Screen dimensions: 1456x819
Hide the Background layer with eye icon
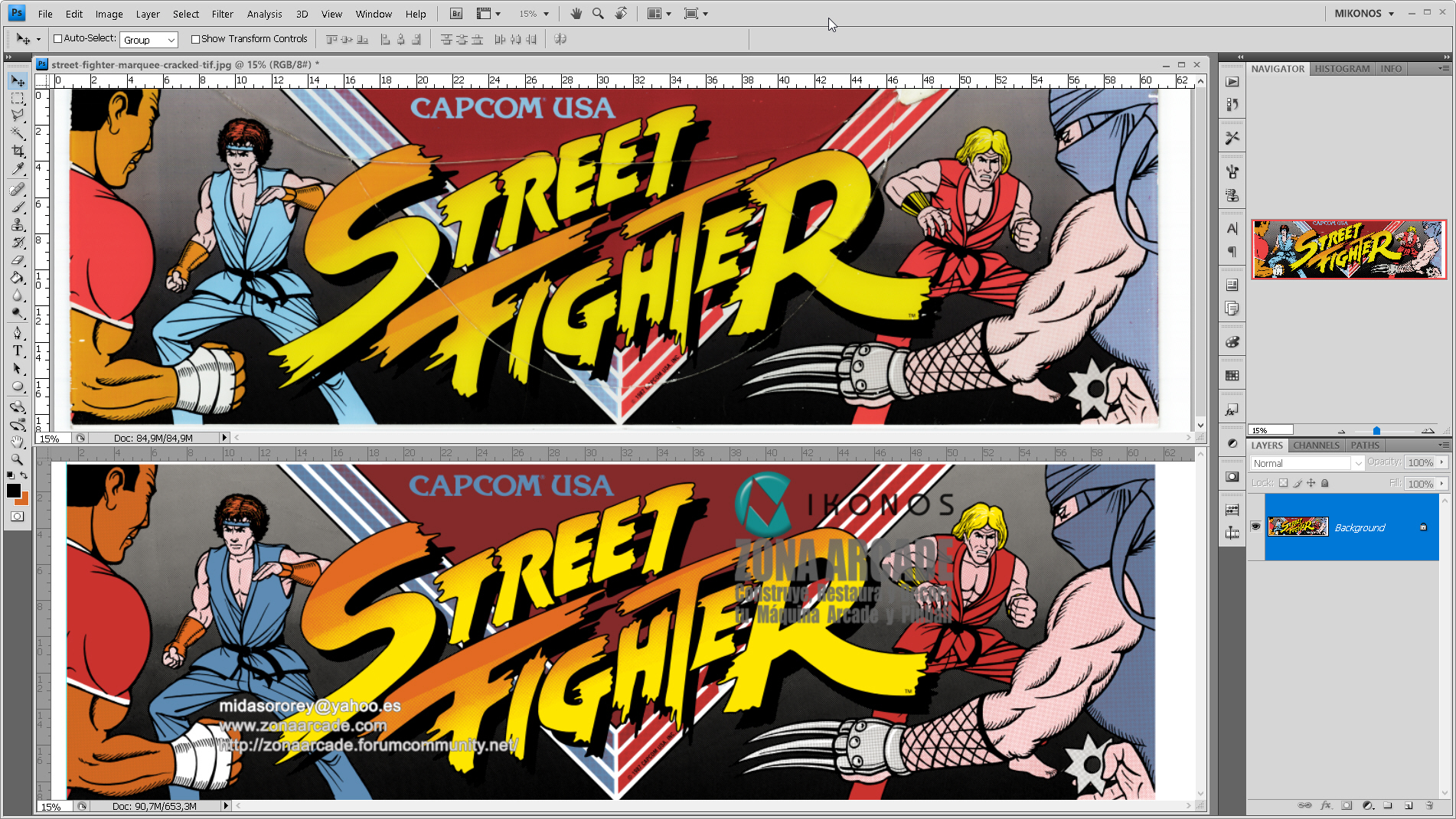coord(1255,527)
